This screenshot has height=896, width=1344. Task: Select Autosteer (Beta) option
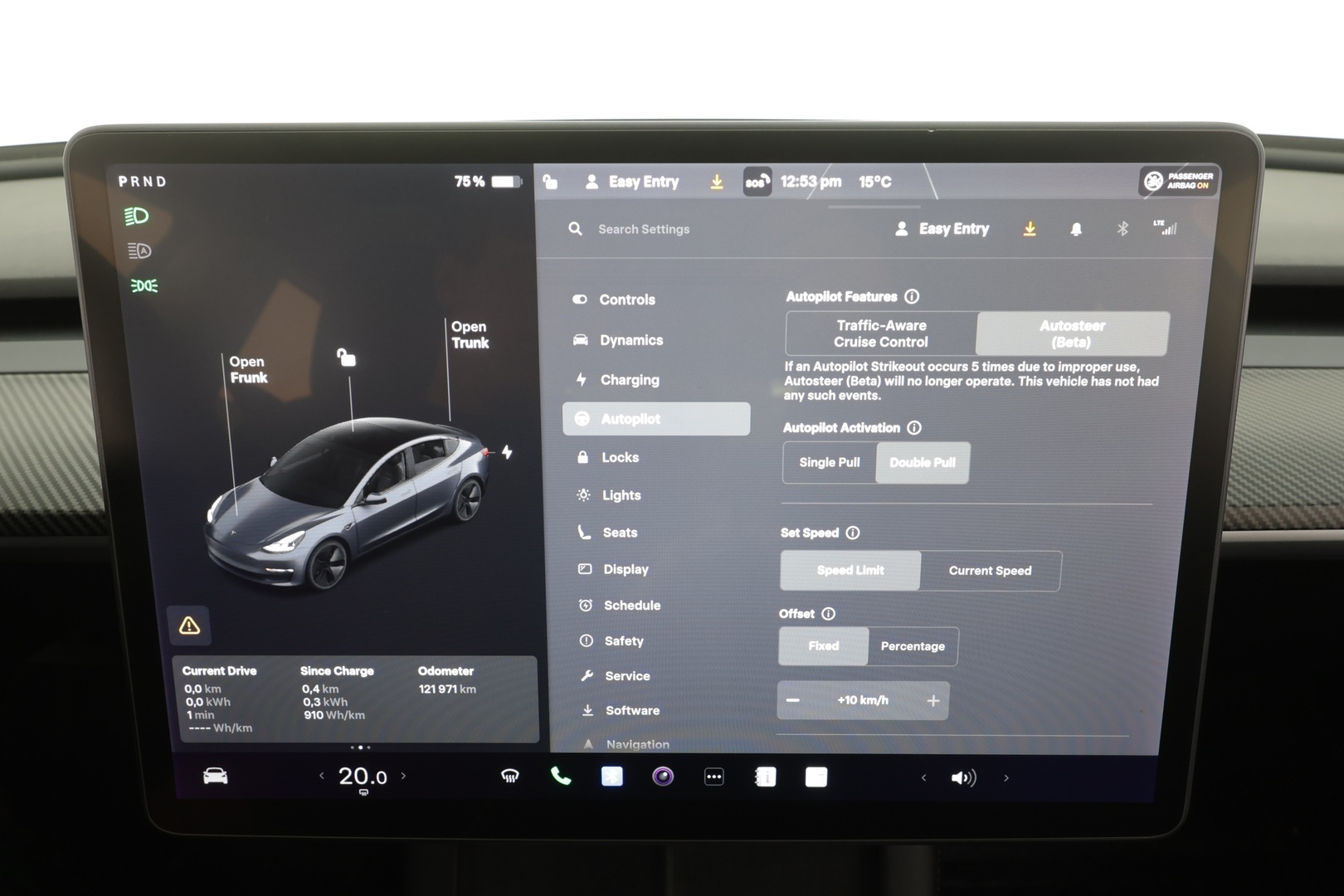[1072, 334]
